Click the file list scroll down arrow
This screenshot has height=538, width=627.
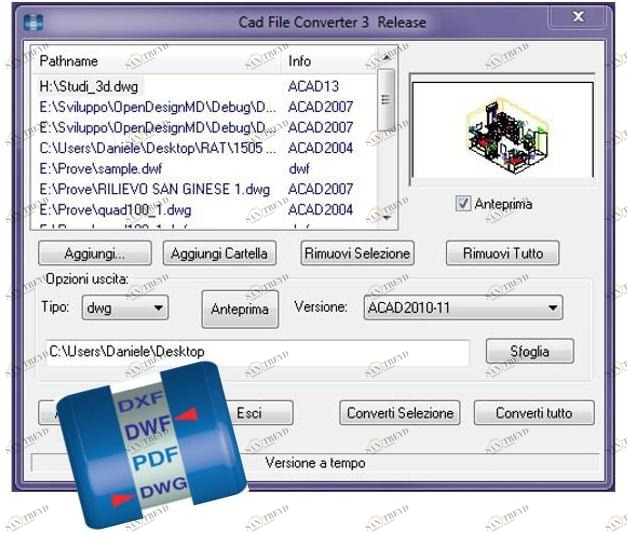coord(386,218)
